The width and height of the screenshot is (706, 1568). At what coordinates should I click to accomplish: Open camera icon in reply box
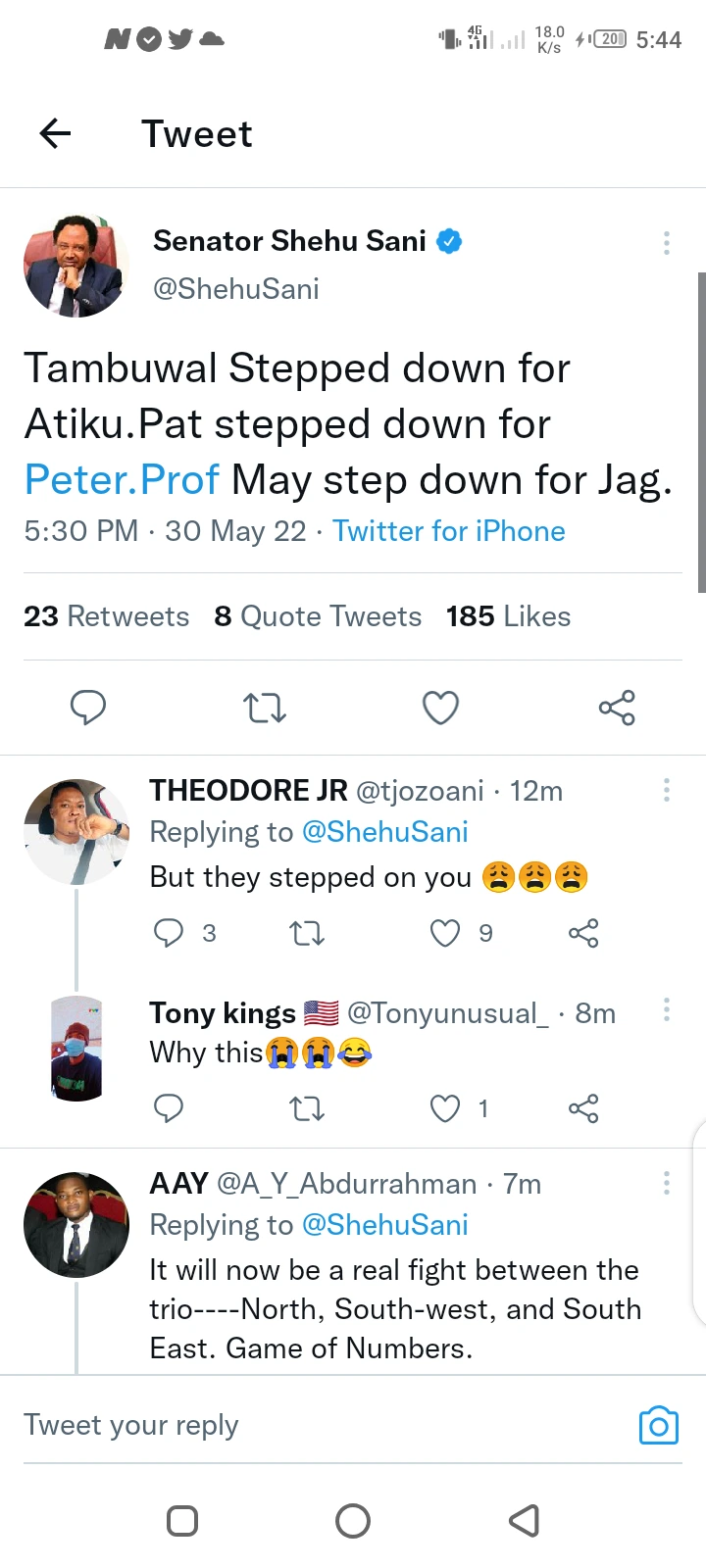tap(658, 1426)
